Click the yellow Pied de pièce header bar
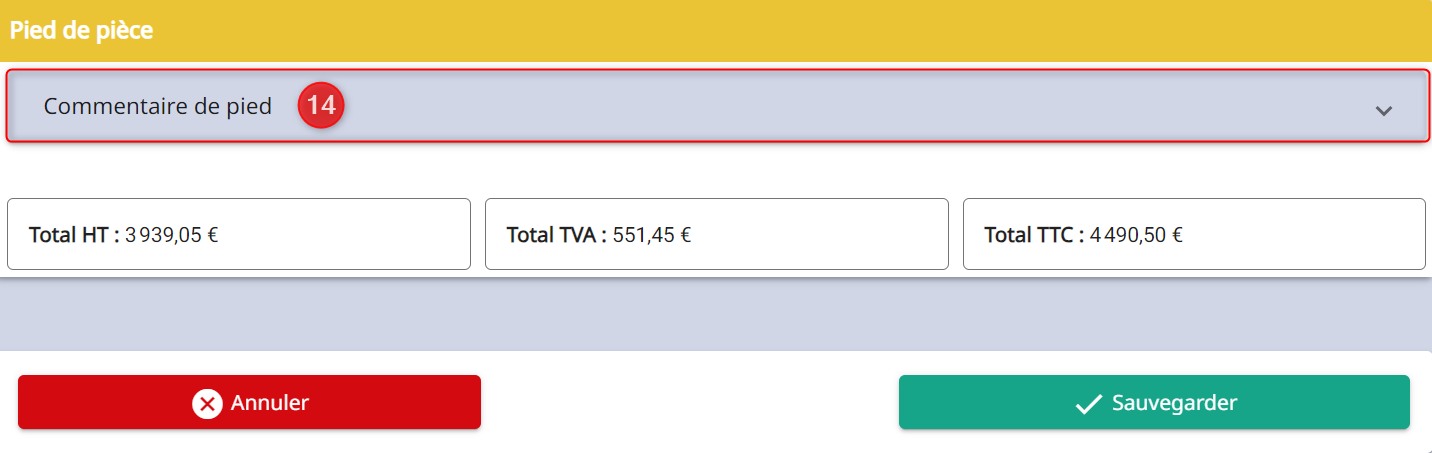This screenshot has width=1432, height=453. [716, 31]
